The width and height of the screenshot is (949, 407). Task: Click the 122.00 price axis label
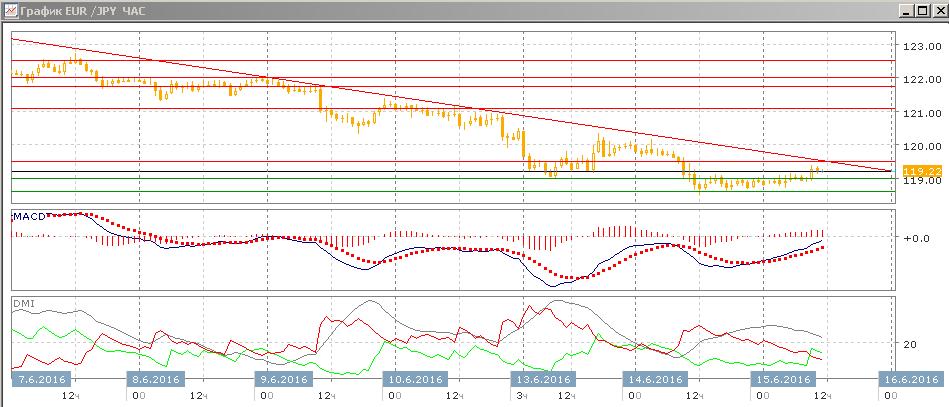[922, 79]
